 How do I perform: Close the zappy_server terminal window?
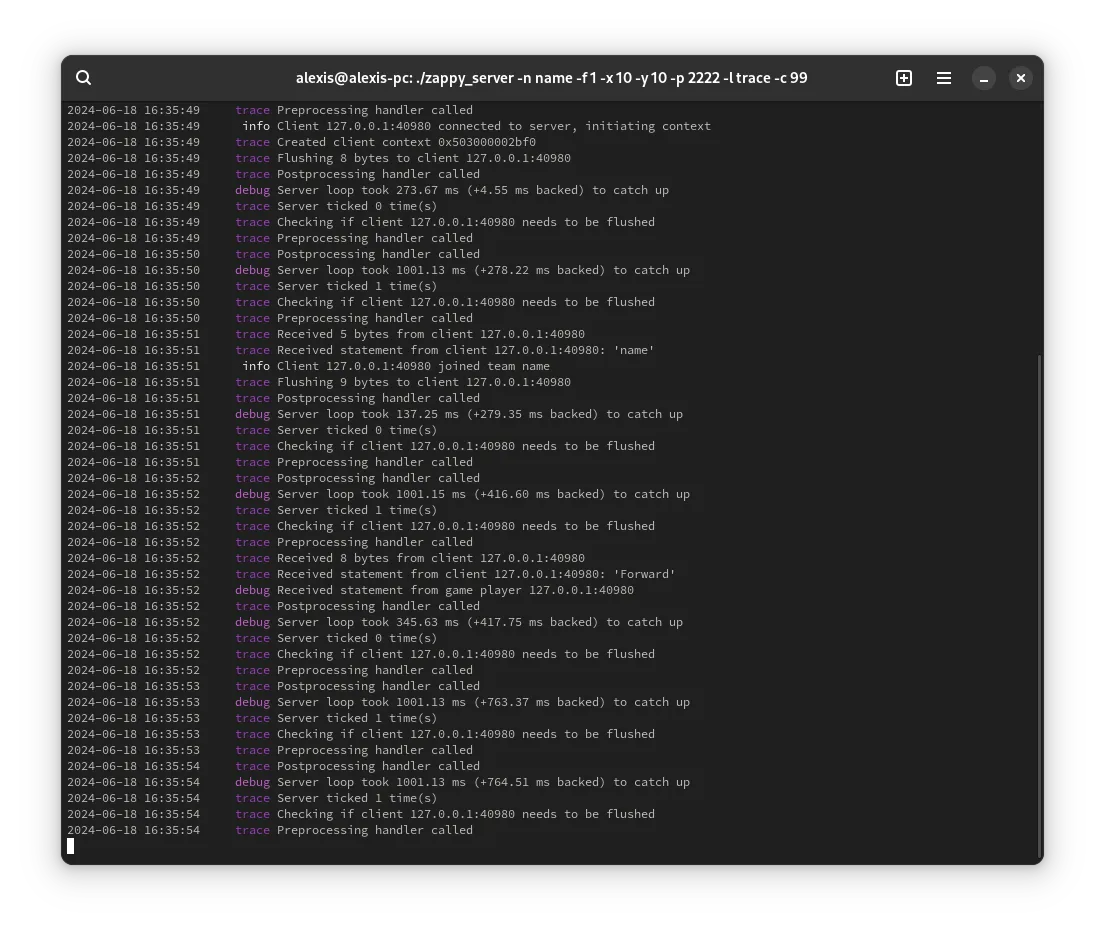[1020, 78]
